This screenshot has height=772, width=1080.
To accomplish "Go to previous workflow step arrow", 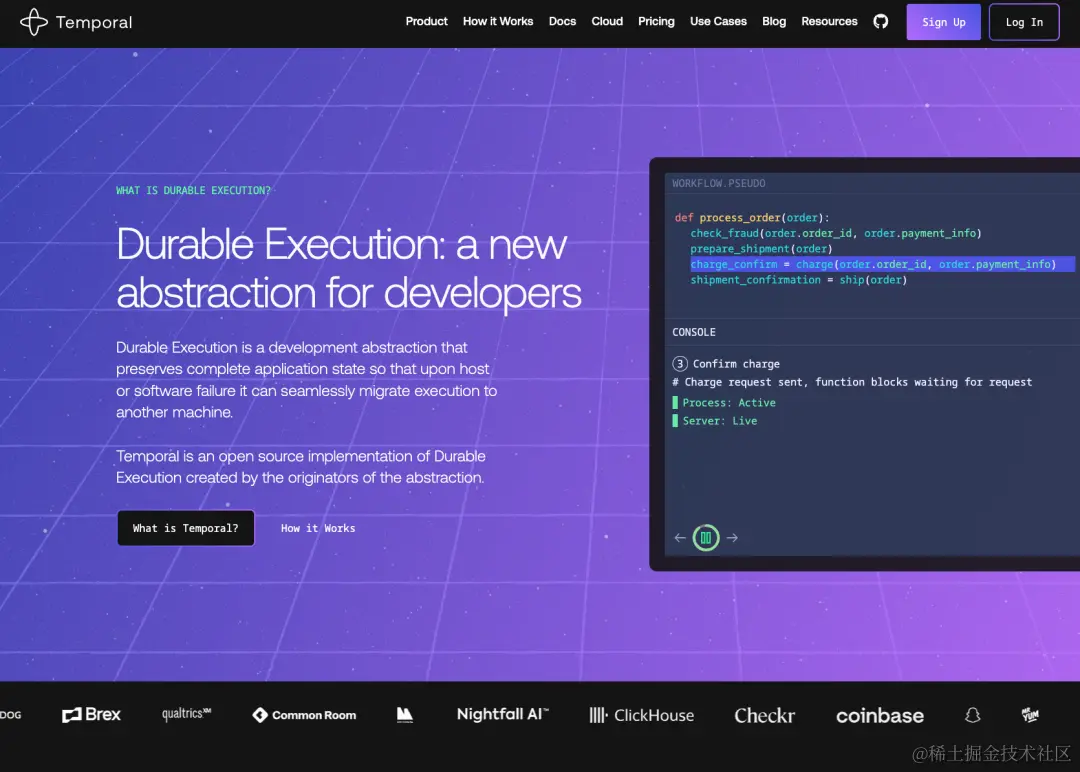I will 680,537.
